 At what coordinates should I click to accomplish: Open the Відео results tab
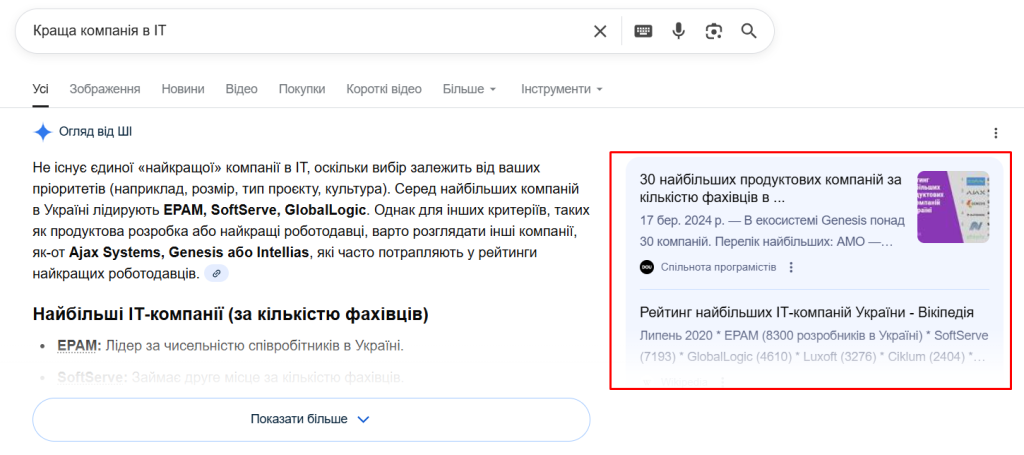pyautogui.click(x=241, y=89)
